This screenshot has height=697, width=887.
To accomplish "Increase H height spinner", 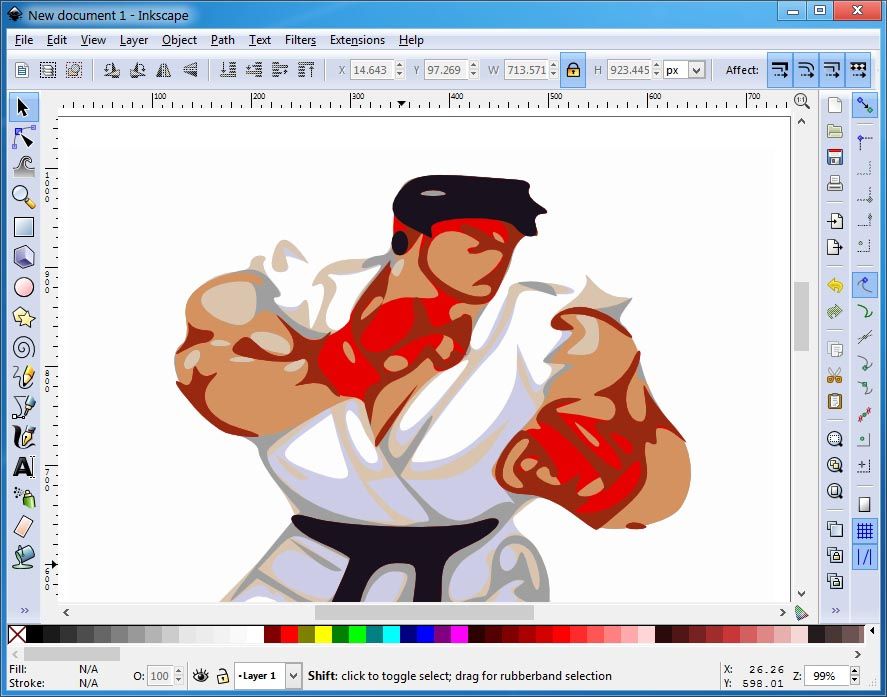I will [656, 66].
